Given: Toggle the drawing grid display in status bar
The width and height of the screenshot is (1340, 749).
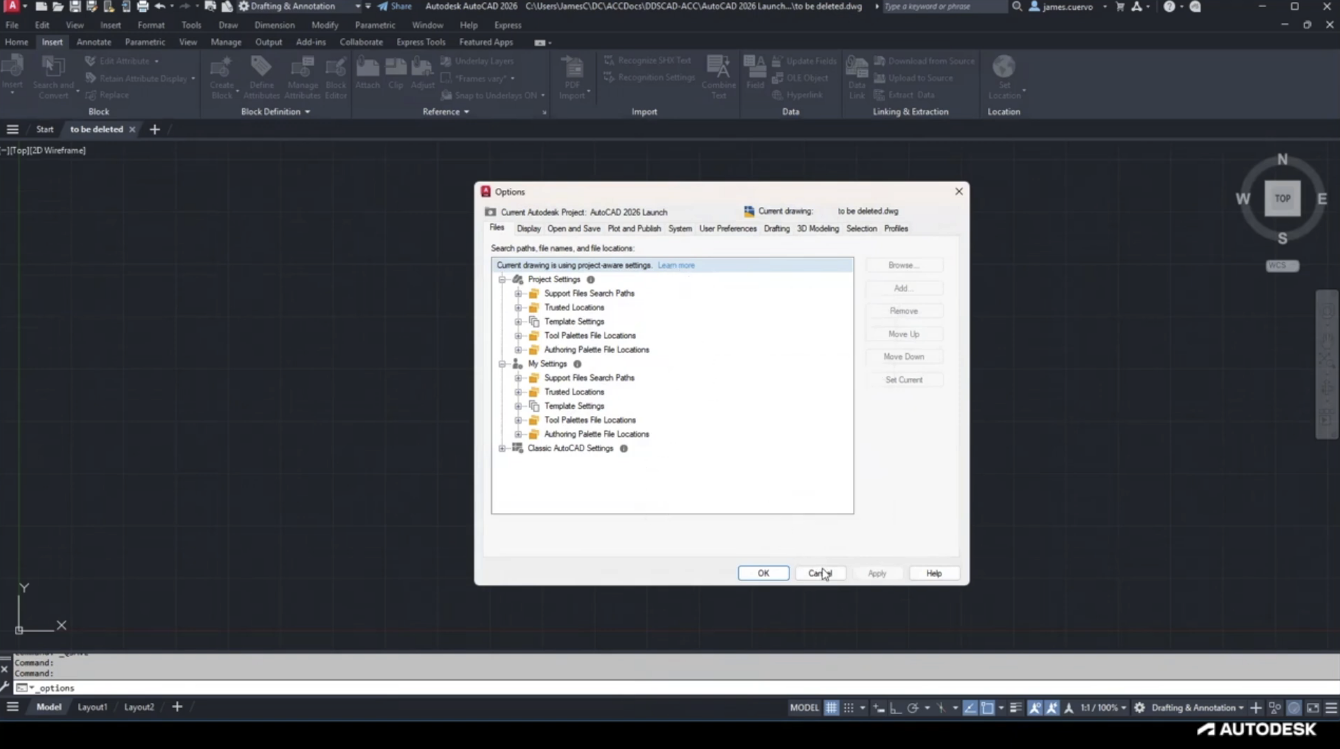Looking at the screenshot, I should [x=831, y=708].
